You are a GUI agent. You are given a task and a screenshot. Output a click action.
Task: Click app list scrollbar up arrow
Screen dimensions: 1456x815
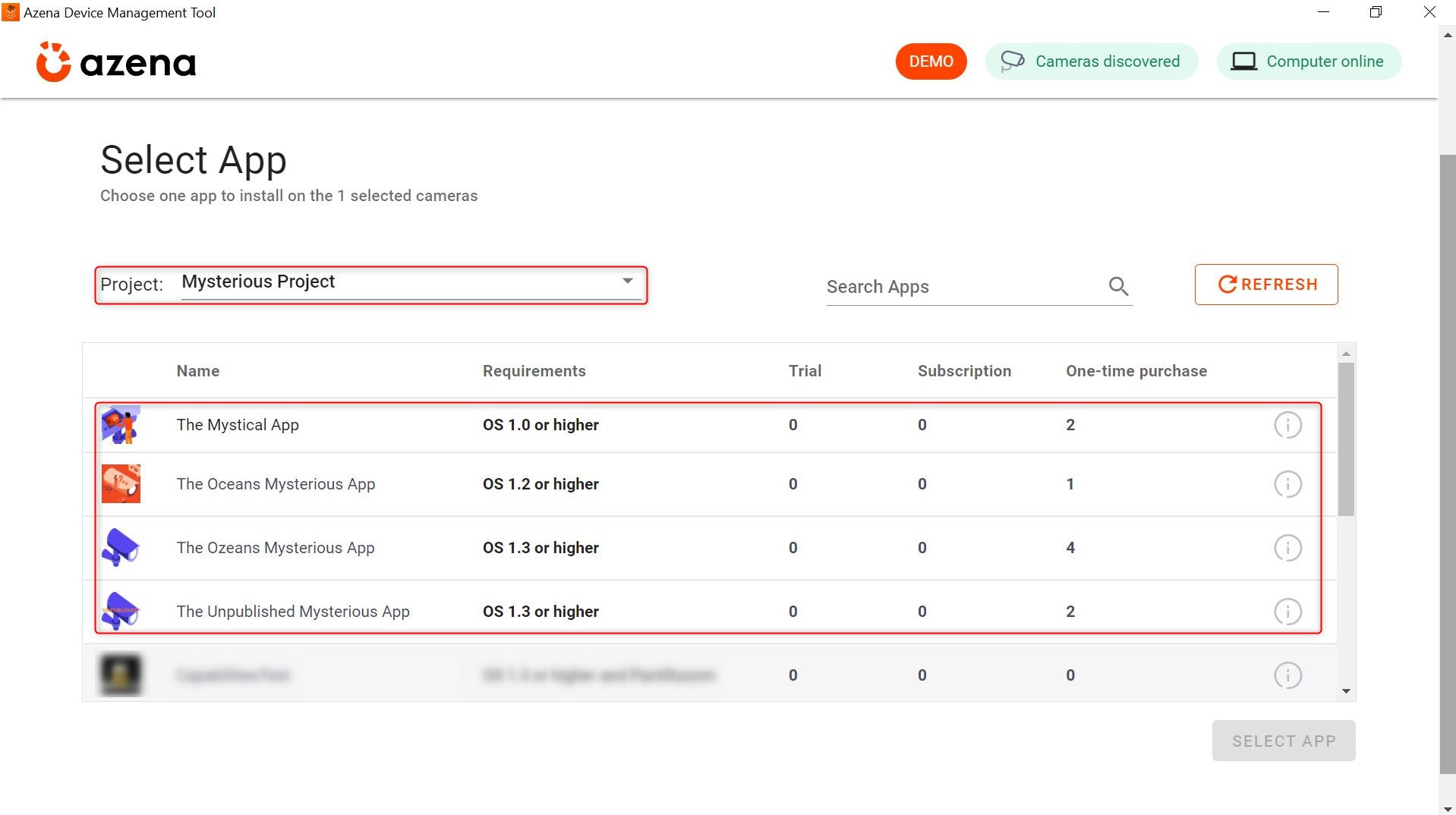click(x=1346, y=354)
